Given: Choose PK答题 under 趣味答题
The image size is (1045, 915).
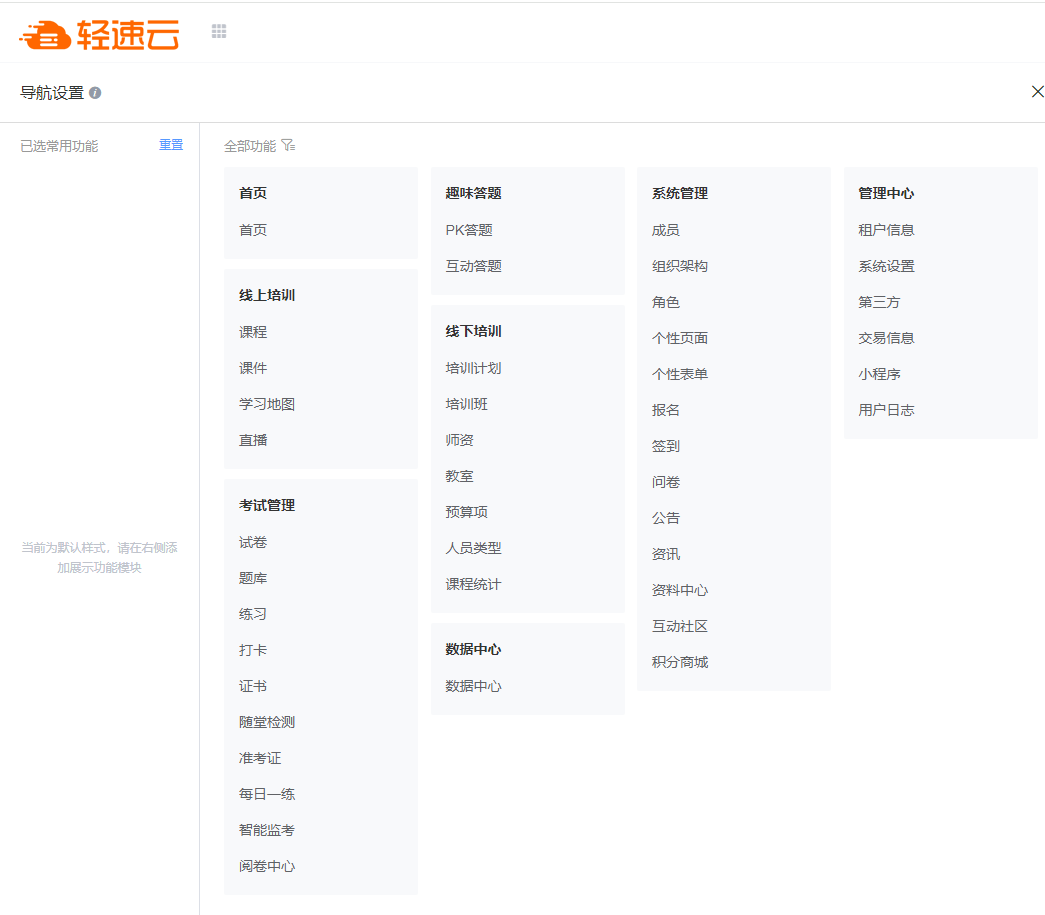Looking at the screenshot, I should point(469,230).
